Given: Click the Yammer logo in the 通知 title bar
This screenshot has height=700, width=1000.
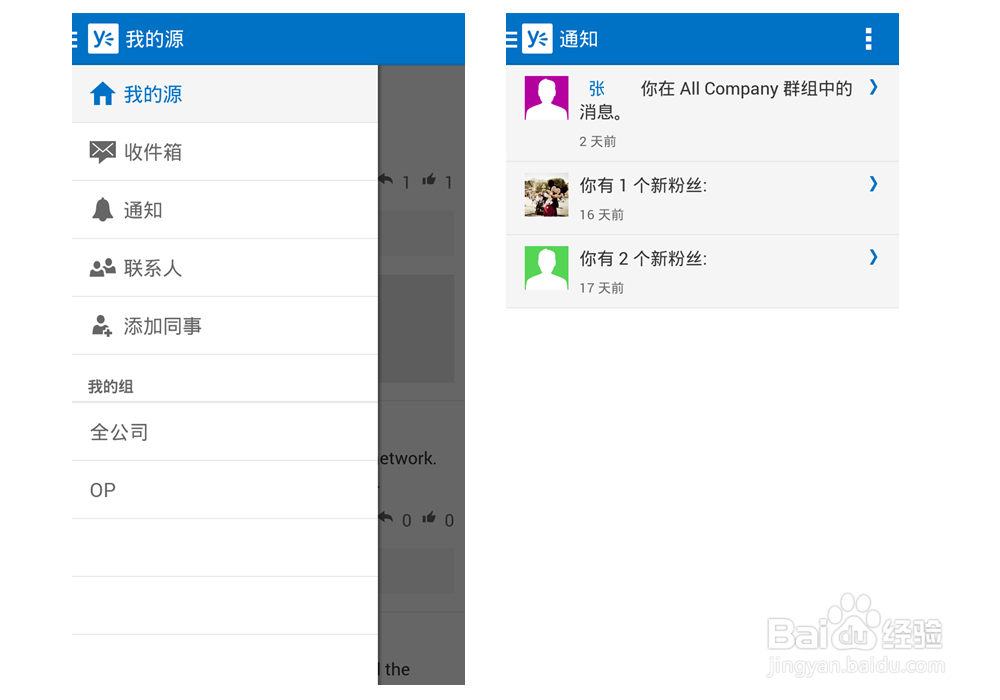Looking at the screenshot, I should pos(538,38).
